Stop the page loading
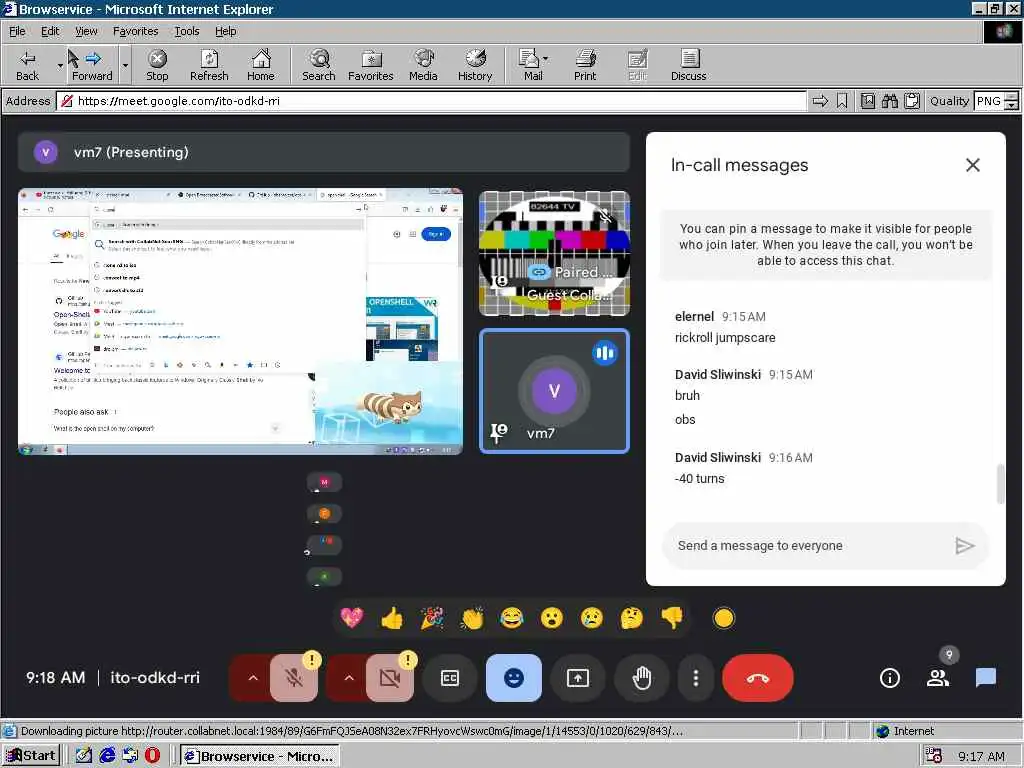Viewport: 1024px width, 768px height. click(x=157, y=65)
